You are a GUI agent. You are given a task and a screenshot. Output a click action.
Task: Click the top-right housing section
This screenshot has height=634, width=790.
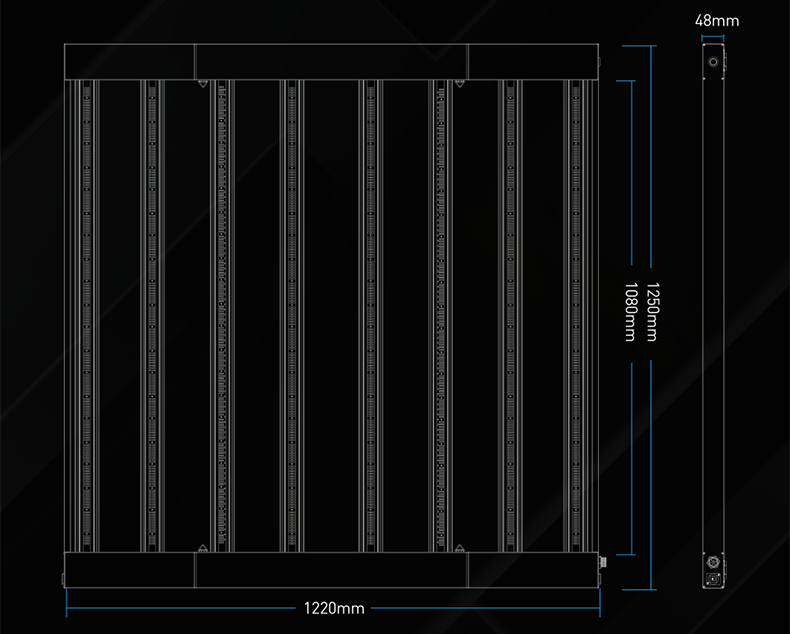[x=532, y=62]
